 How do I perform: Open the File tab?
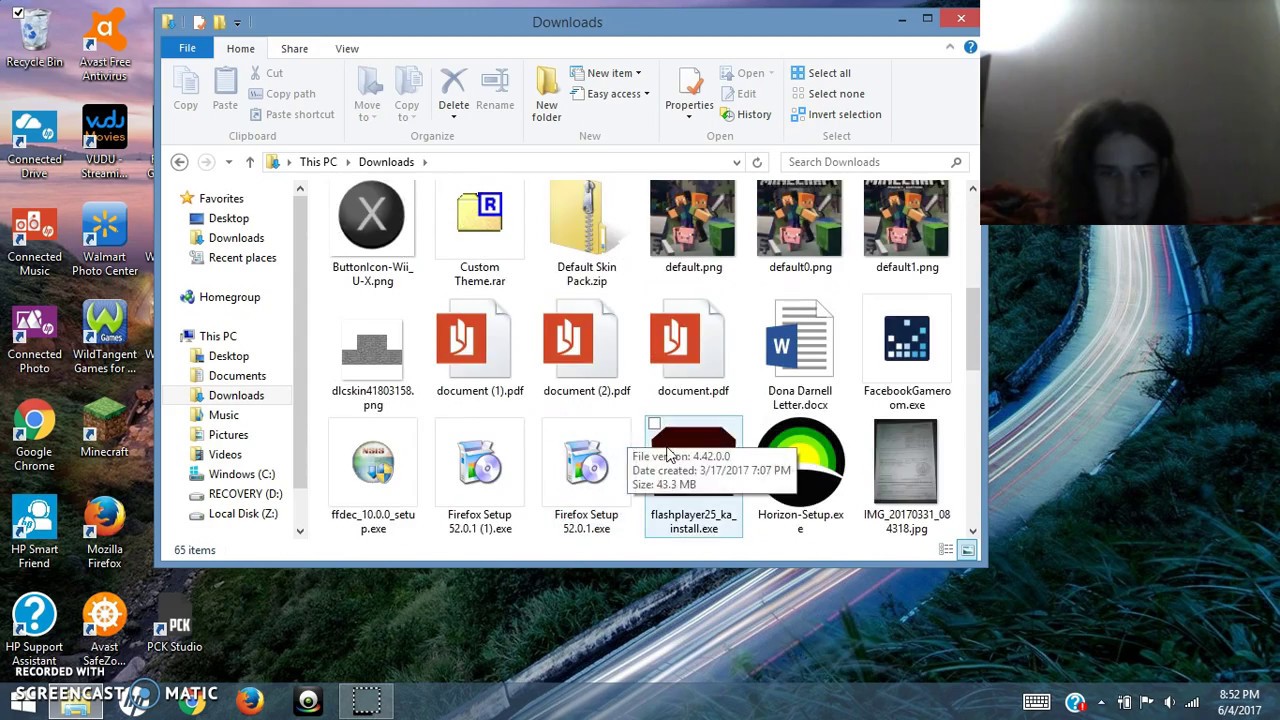click(x=187, y=48)
